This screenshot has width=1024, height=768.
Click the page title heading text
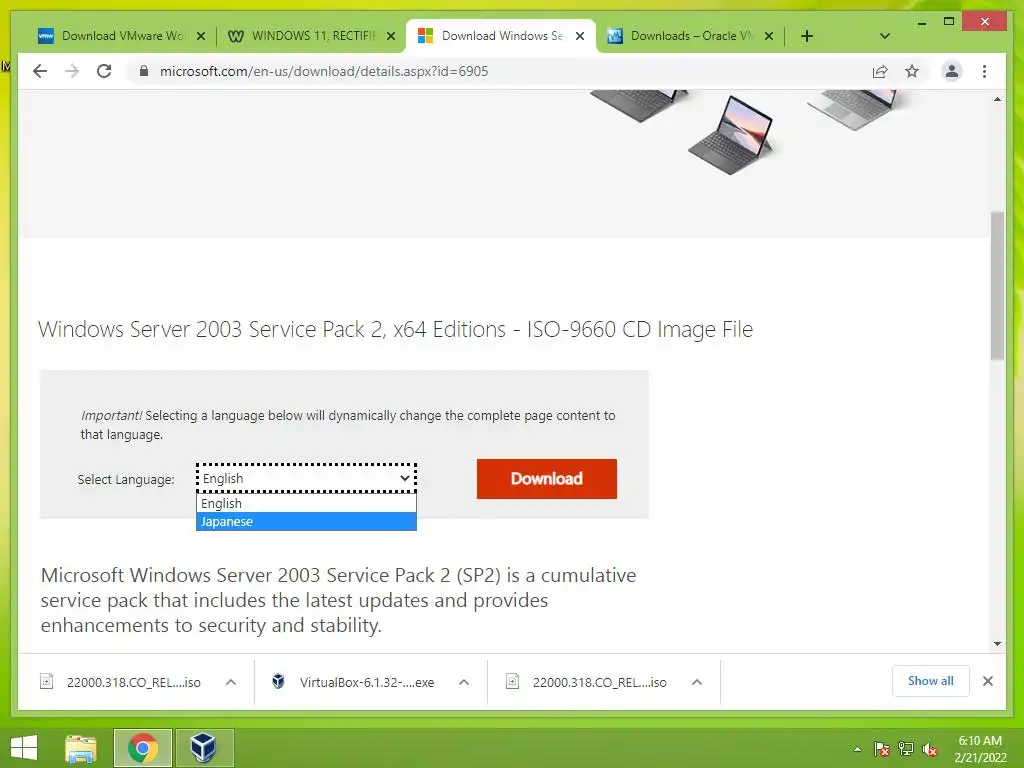pos(395,329)
